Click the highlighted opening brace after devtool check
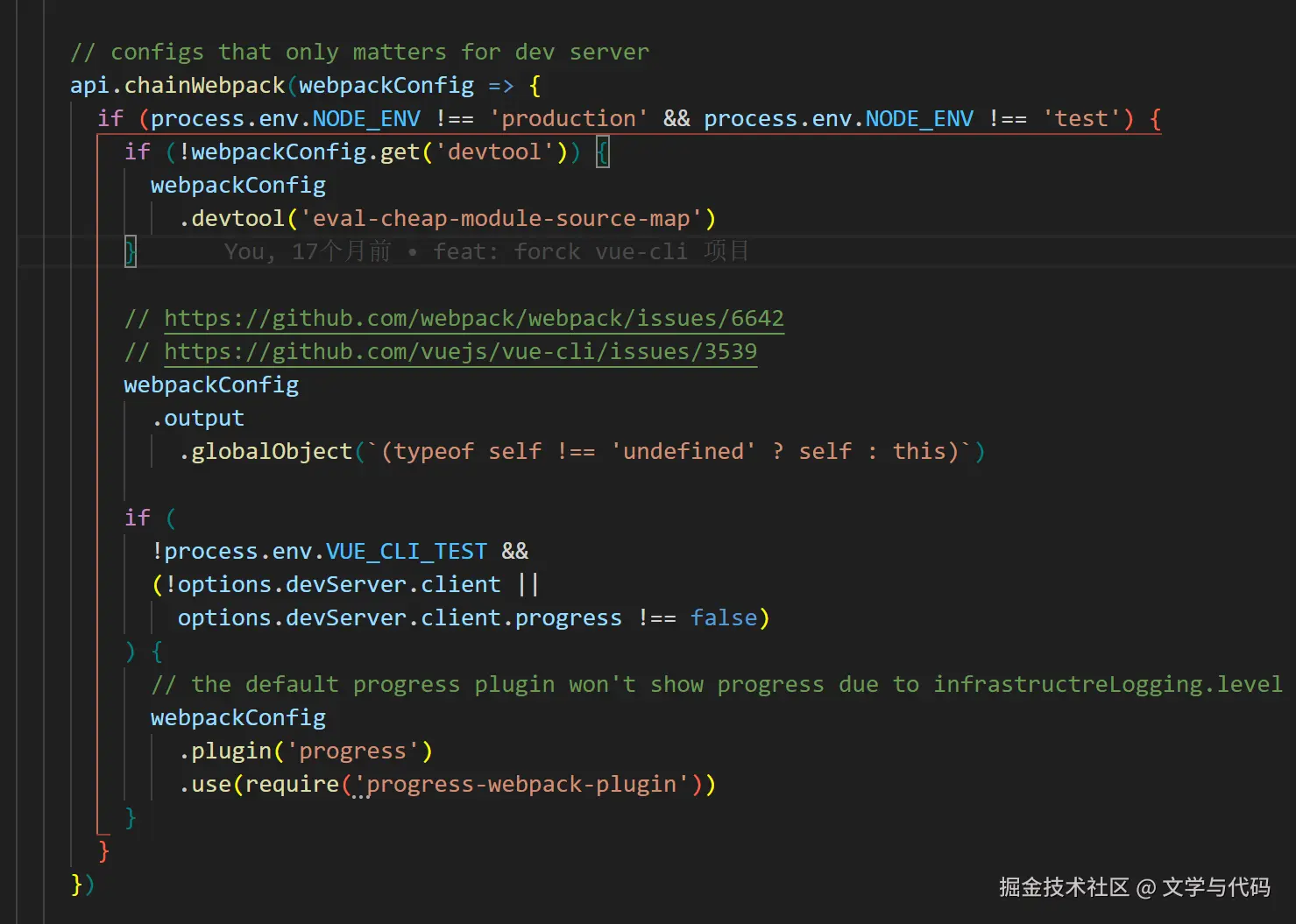 point(603,152)
